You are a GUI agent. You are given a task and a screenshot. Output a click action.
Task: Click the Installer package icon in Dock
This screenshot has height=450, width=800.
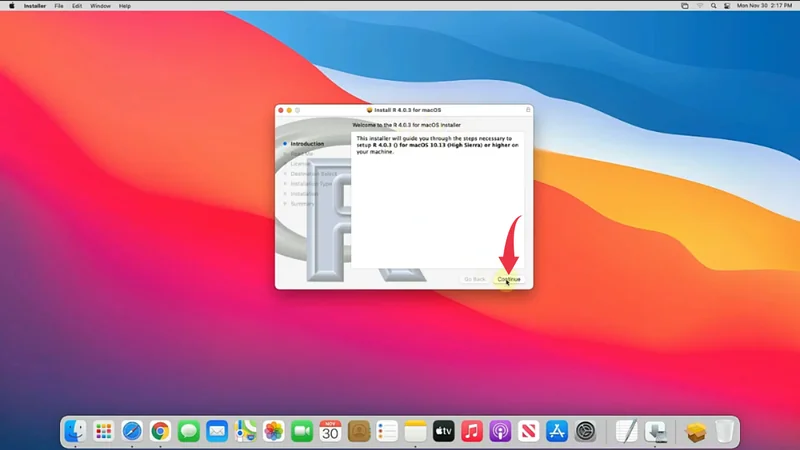pos(696,431)
